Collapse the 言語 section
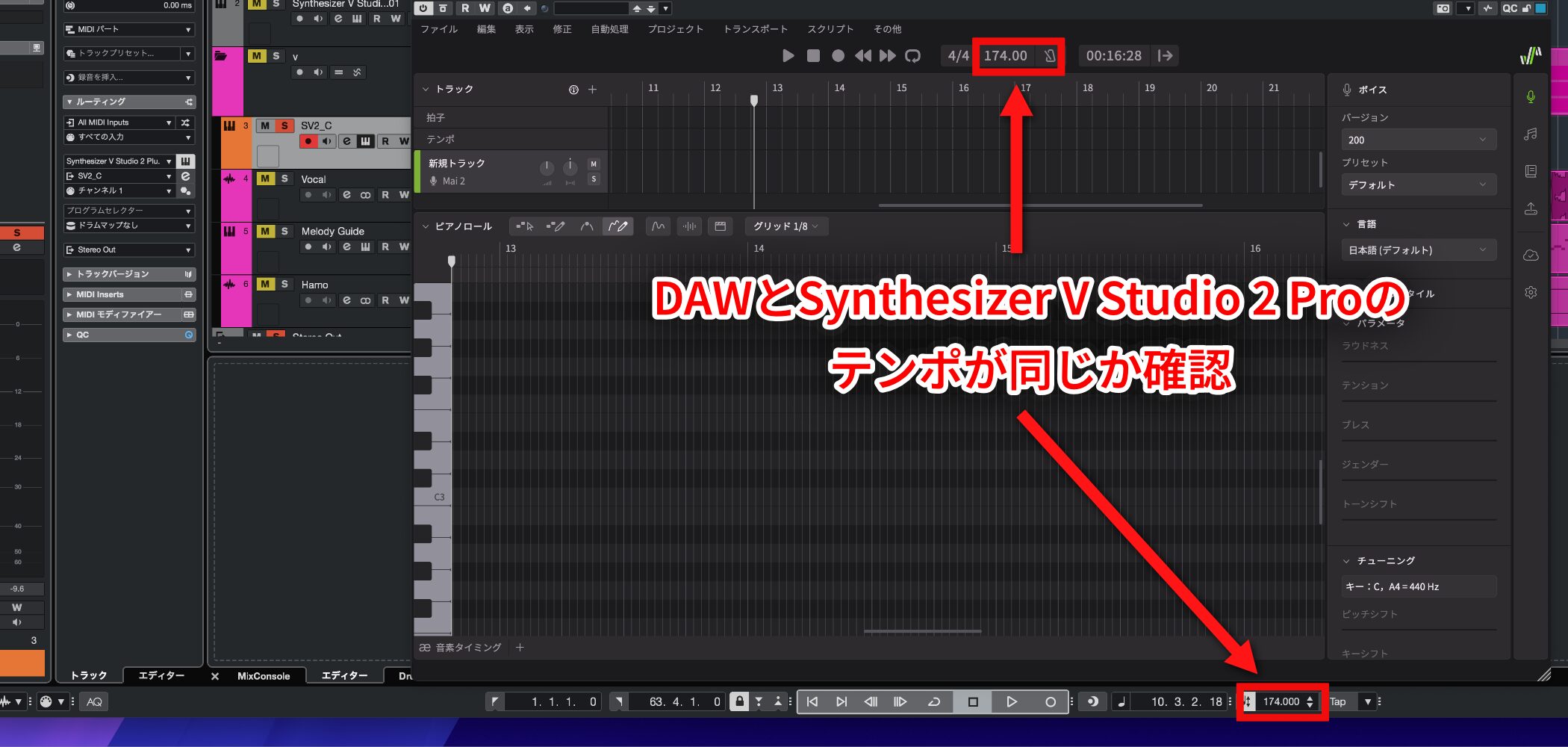This screenshot has width=1568, height=747. point(1346,224)
